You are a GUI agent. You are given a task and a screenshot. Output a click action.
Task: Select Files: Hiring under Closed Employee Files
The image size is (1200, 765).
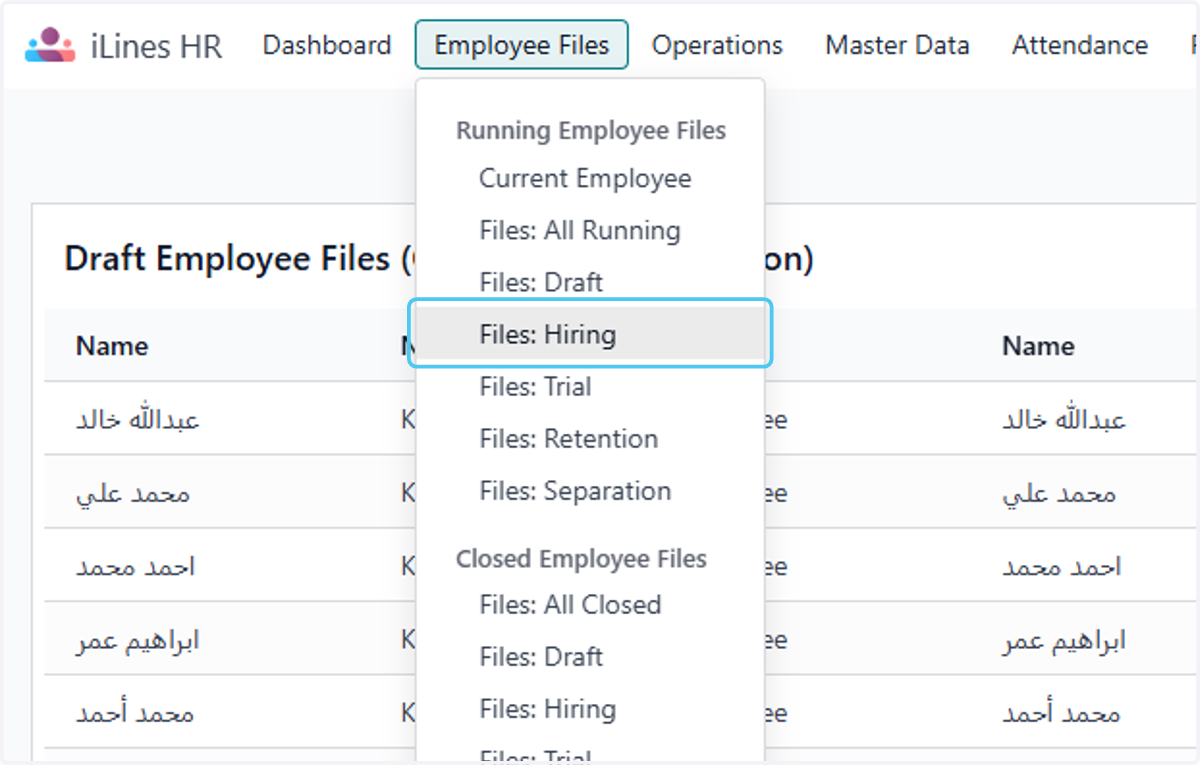click(548, 708)
